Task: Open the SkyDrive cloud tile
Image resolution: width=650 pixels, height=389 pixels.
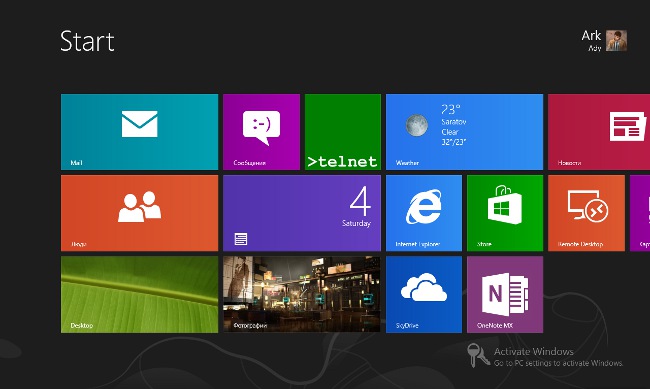Action: coord(424,294)
